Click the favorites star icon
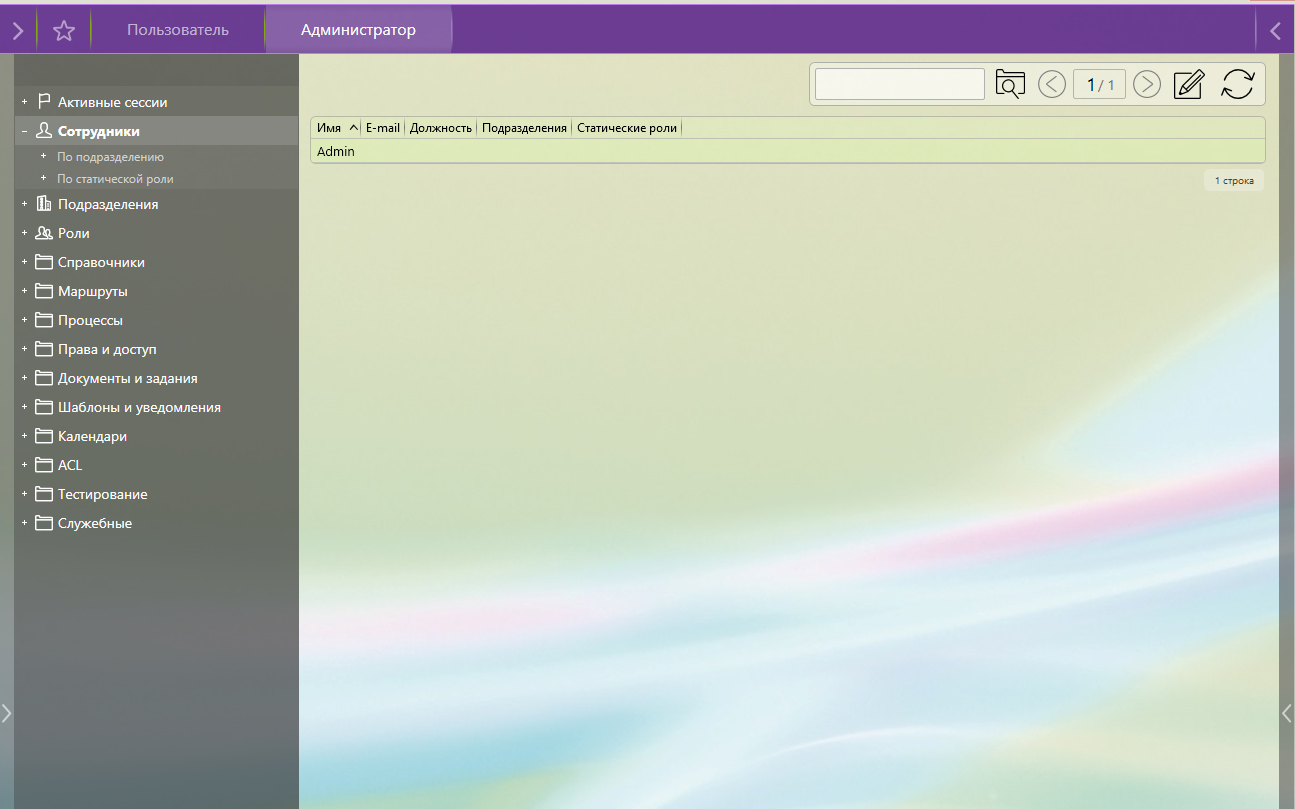1295x809 pixels. pyautogui.click(x=64, y=31)
